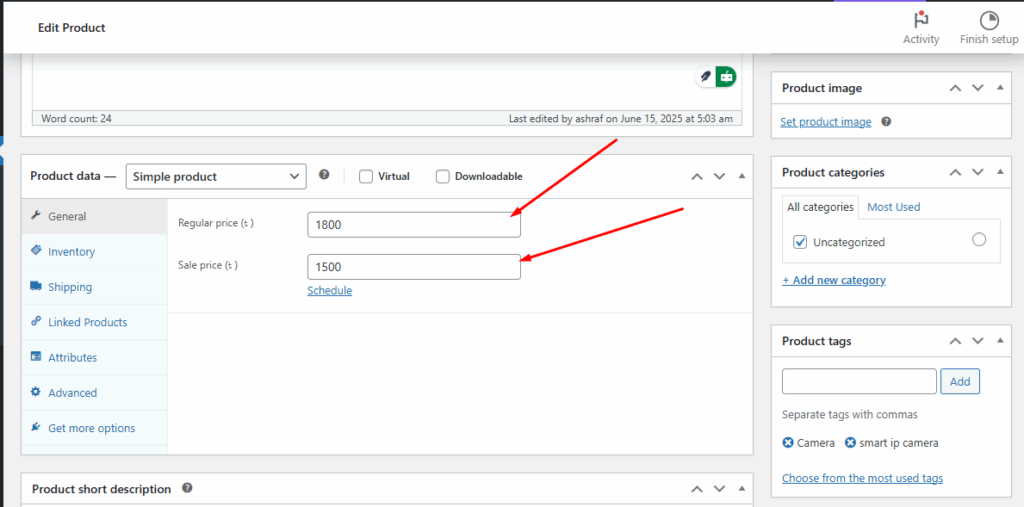Click help icon next to Set product image
Screen dimensions: 1024x507
886,122
